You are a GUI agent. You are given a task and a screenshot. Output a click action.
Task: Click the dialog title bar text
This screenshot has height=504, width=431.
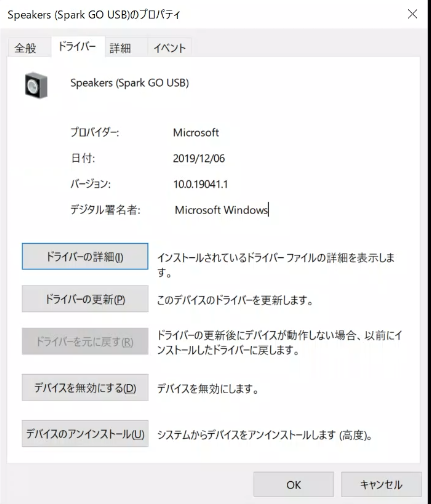click(x=94, y=15)
